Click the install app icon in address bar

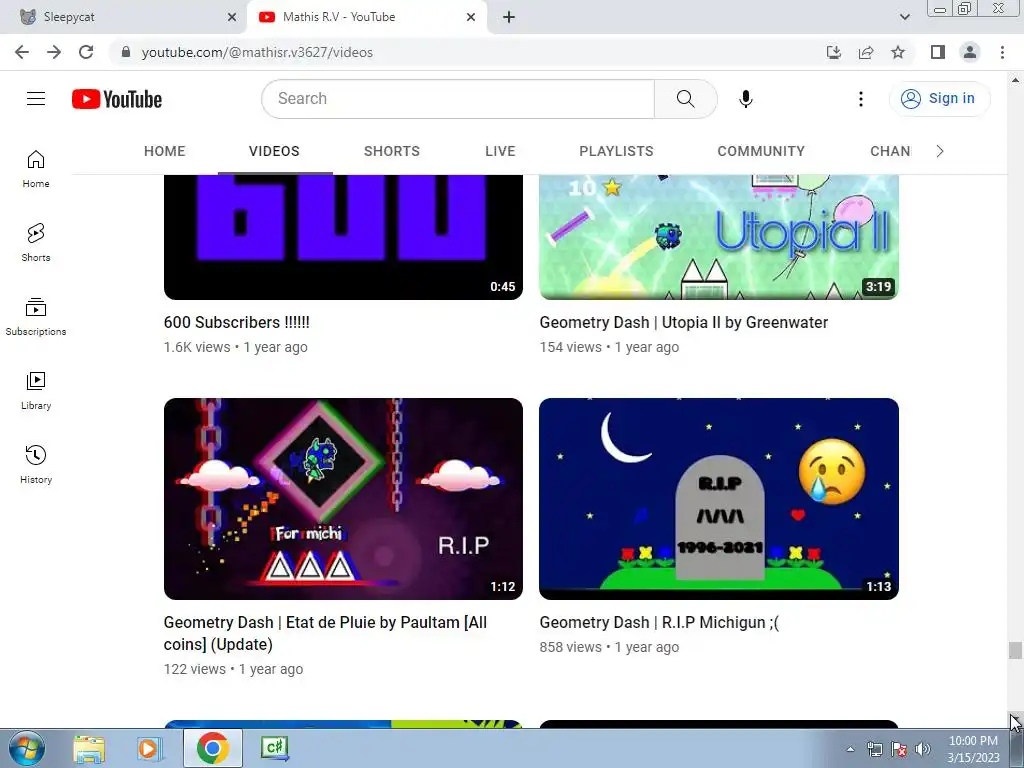[x=834, y=52]
